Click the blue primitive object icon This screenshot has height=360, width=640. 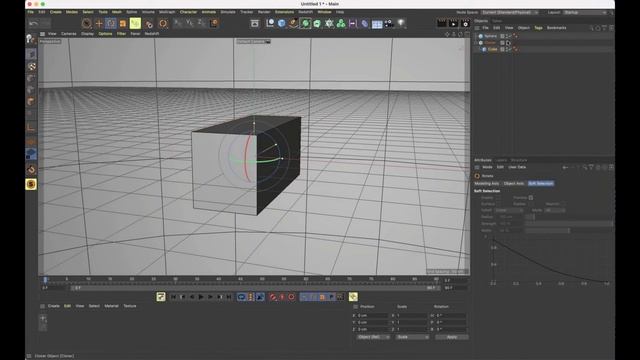point(281,23)
